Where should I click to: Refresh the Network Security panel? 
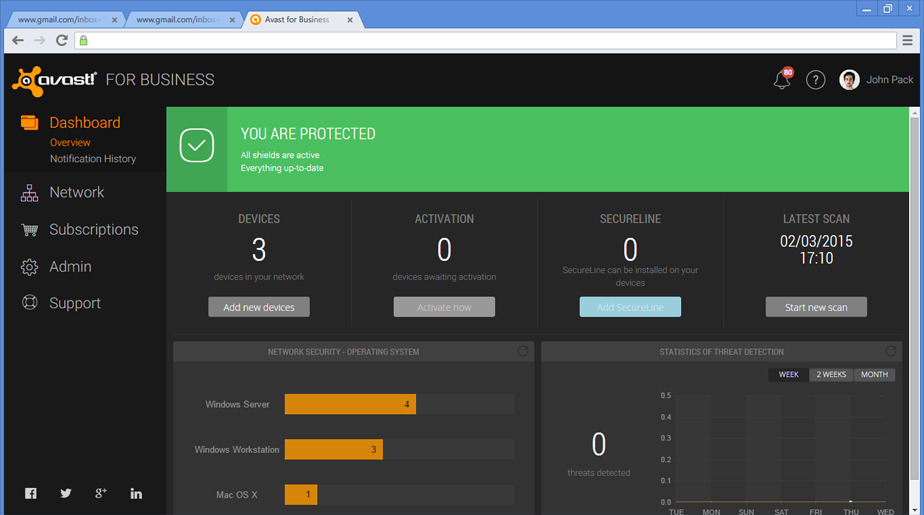pos(523,351)
